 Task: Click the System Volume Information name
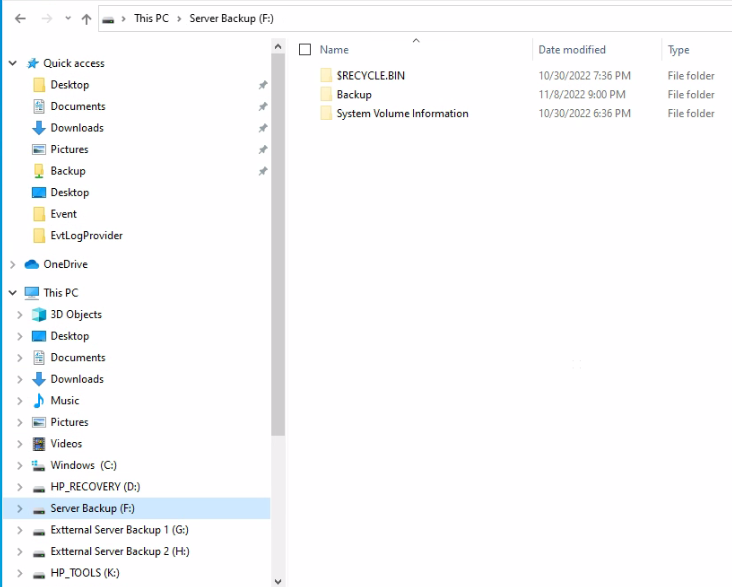[402, 113]
